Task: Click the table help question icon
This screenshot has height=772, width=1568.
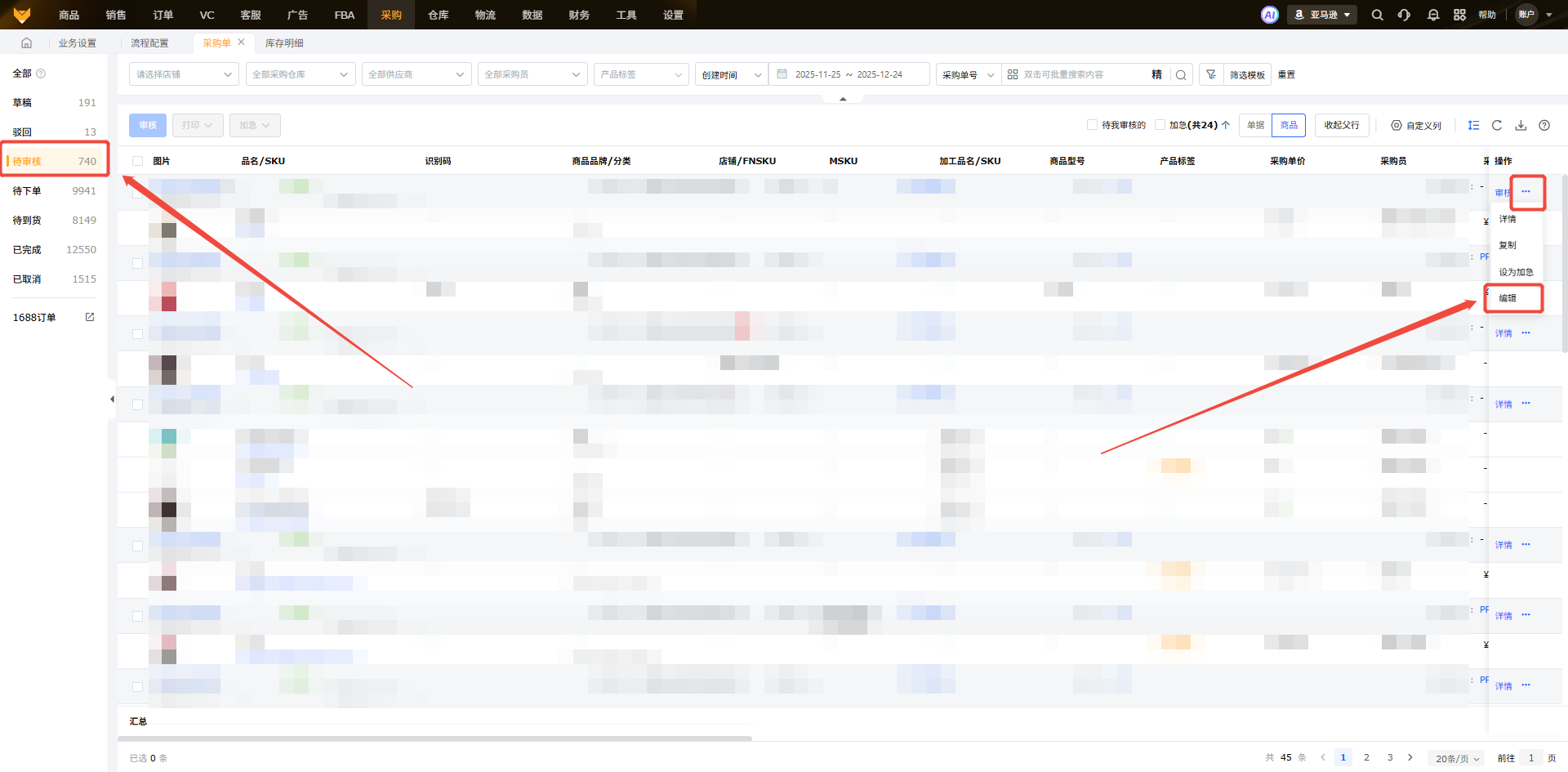Action: coord(1544,125)
